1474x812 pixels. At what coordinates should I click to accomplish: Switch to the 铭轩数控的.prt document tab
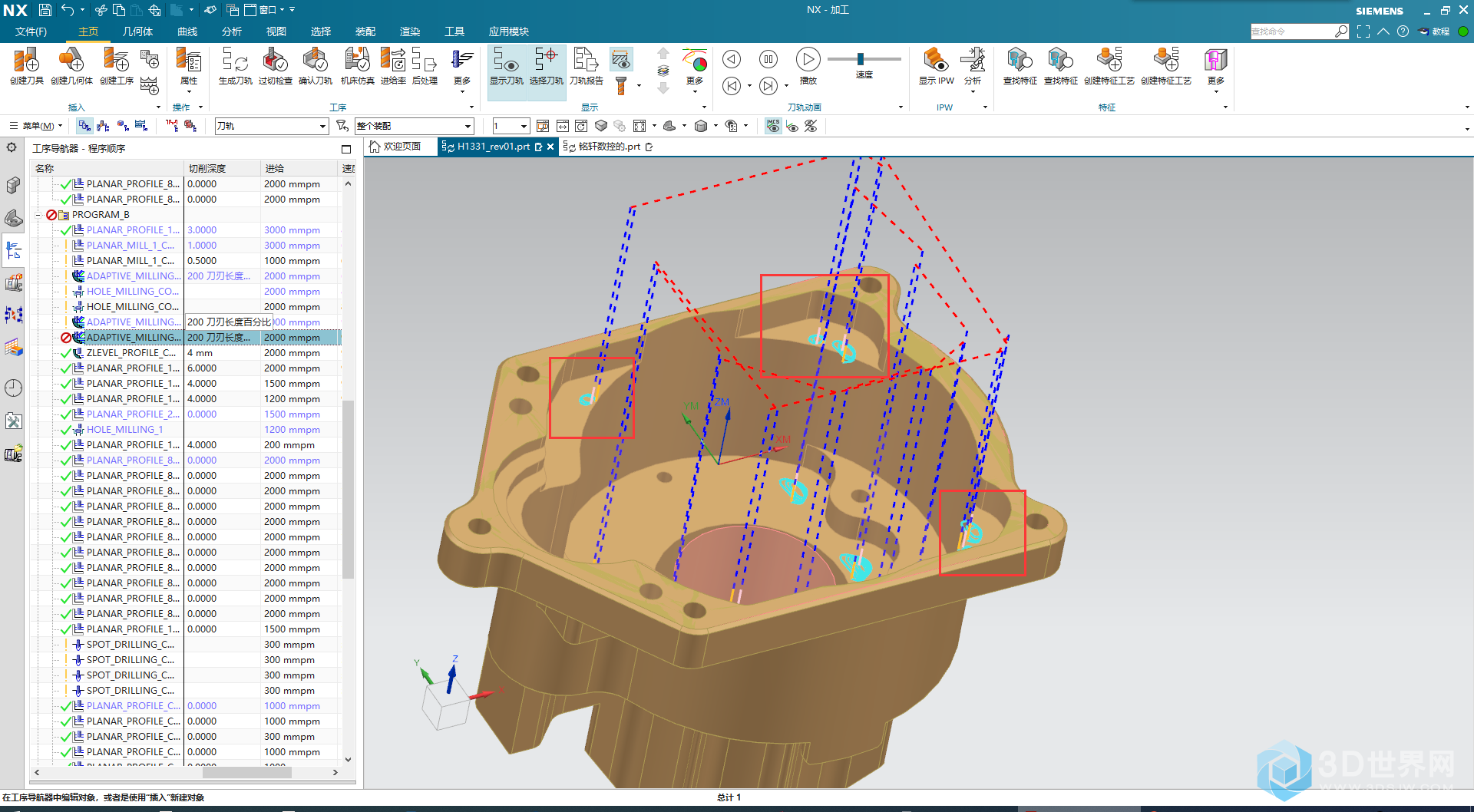click(x=608, y=147)
